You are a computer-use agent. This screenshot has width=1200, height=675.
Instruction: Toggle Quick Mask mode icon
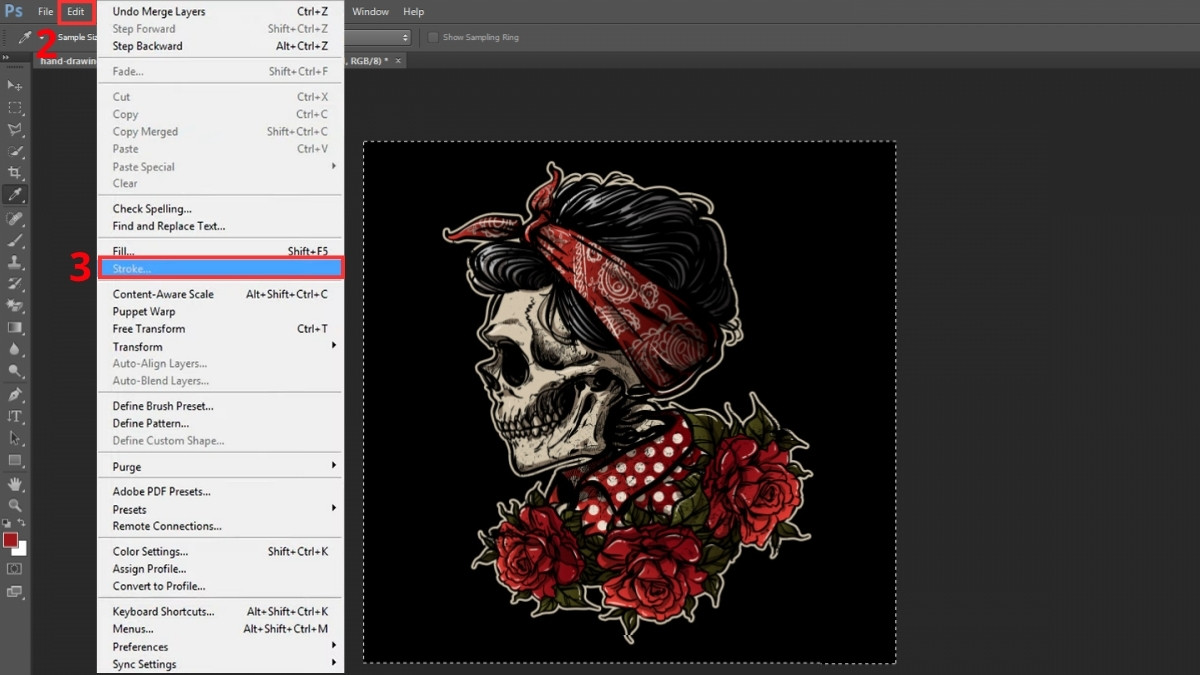tap(14, 568)
